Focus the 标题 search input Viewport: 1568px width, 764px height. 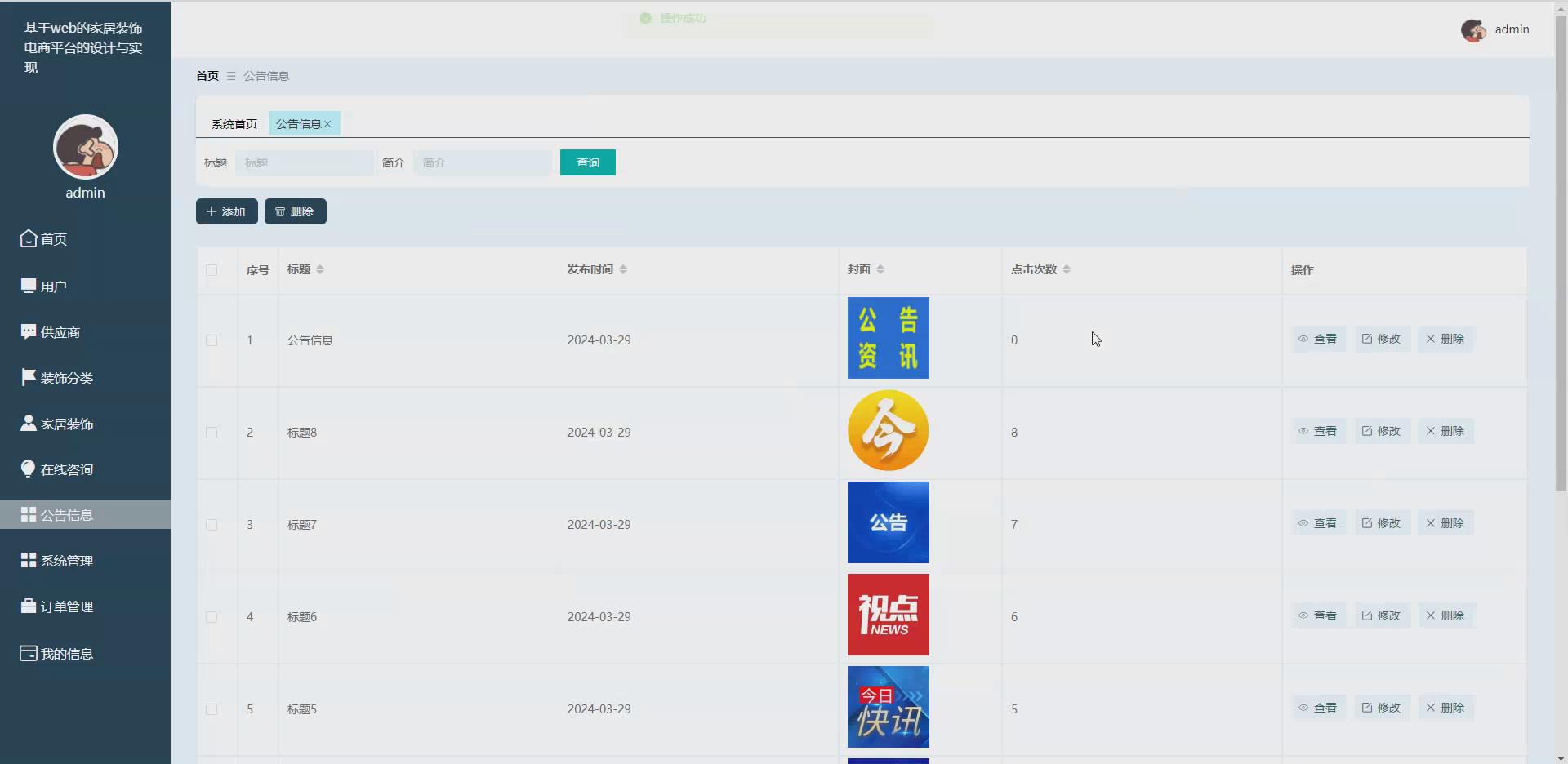point(305,162)
